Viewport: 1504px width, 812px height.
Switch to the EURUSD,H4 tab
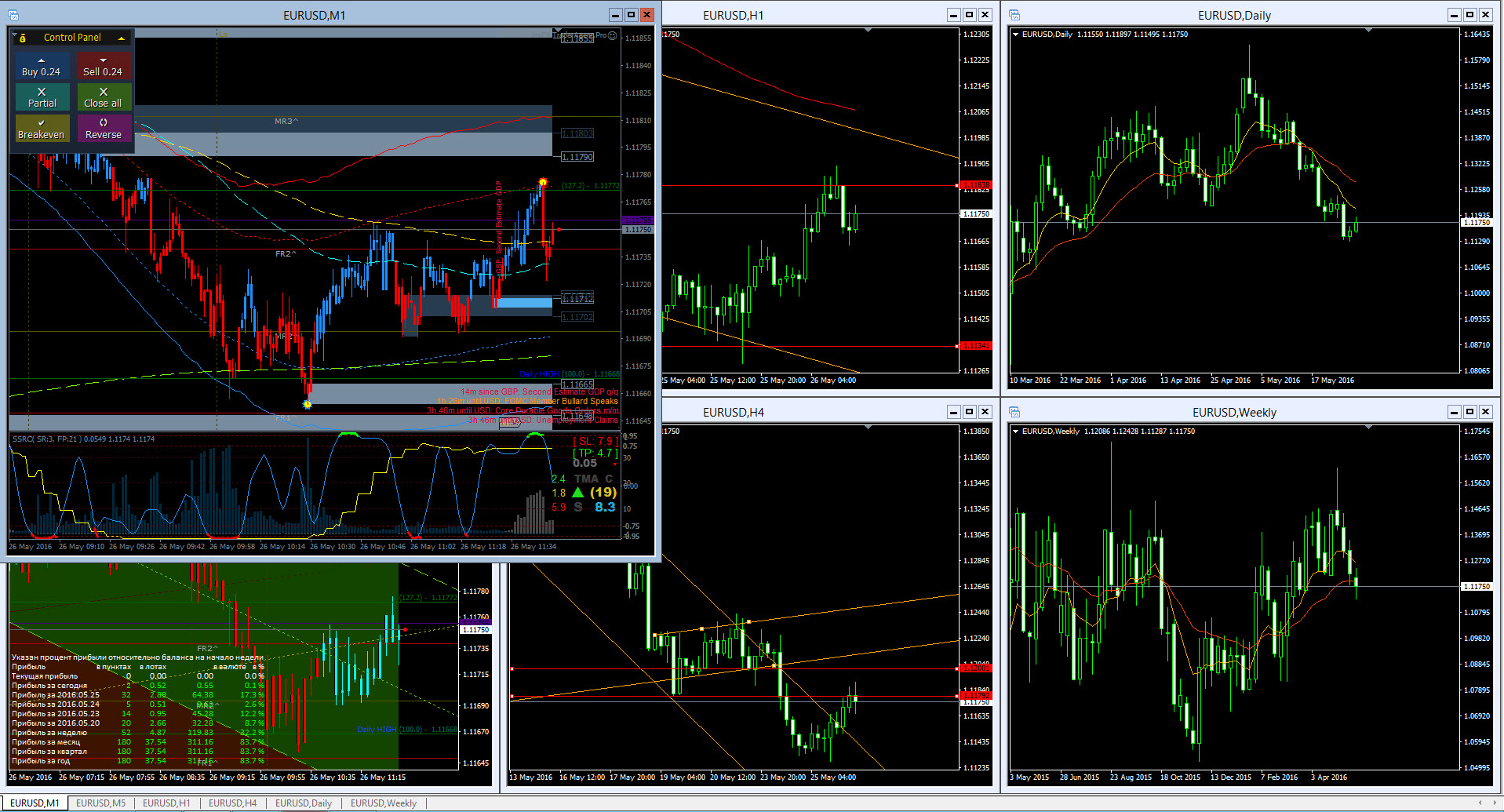233,803
